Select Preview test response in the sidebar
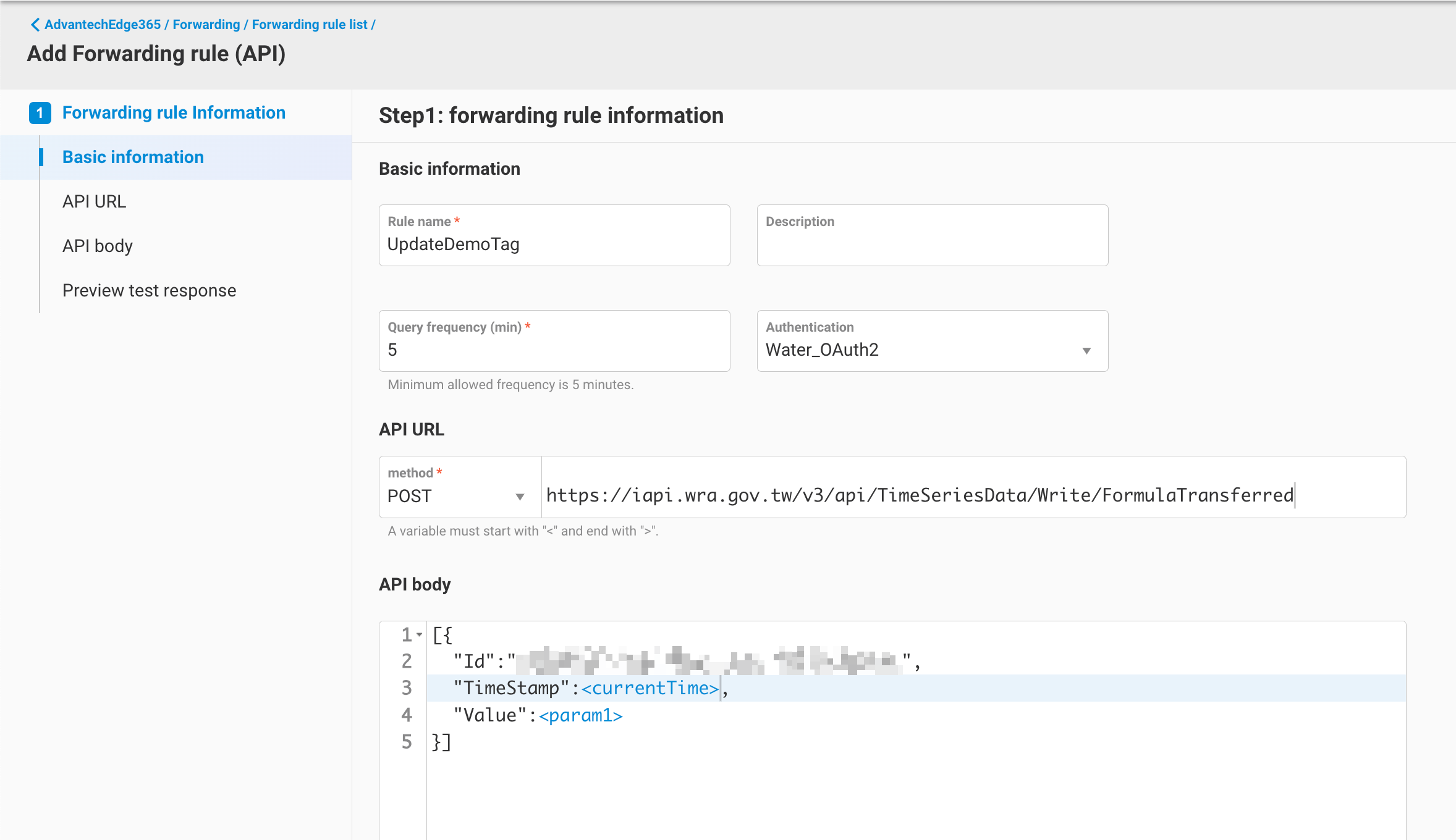This screenshot has height=840, width=1456. point(149,290)
